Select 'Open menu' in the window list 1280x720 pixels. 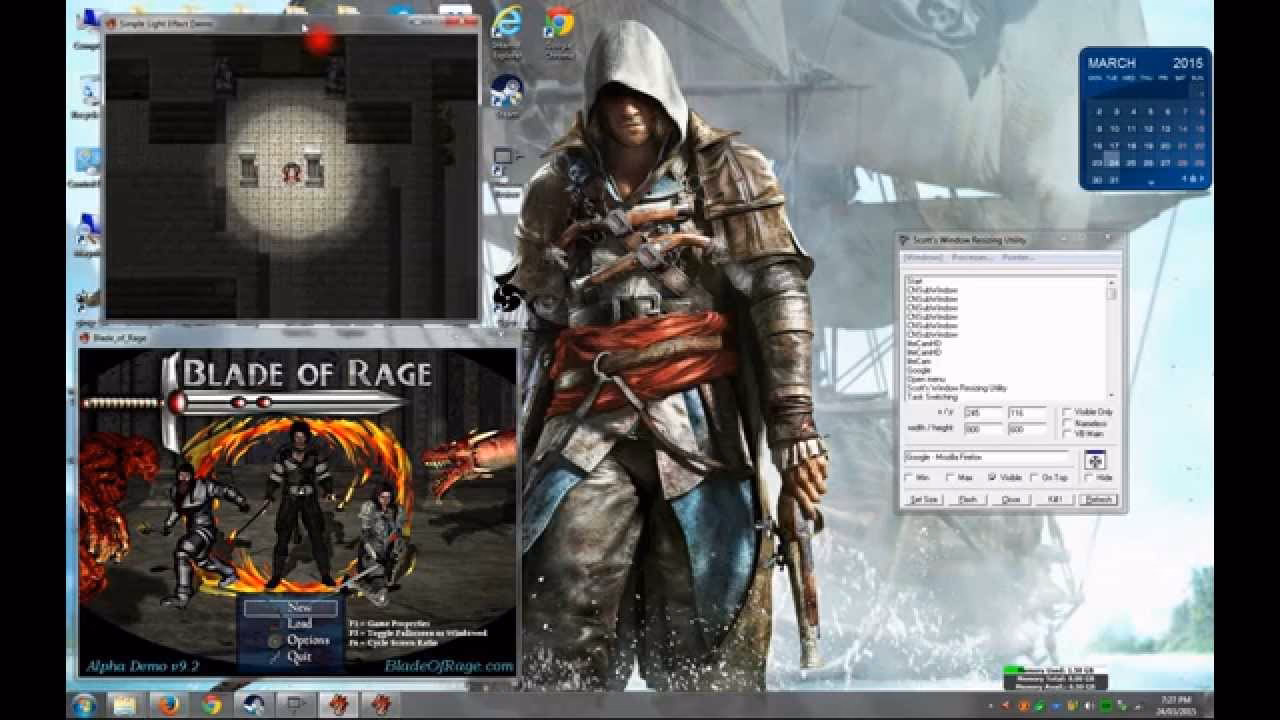pyautogui.click(x=926, y=379)
